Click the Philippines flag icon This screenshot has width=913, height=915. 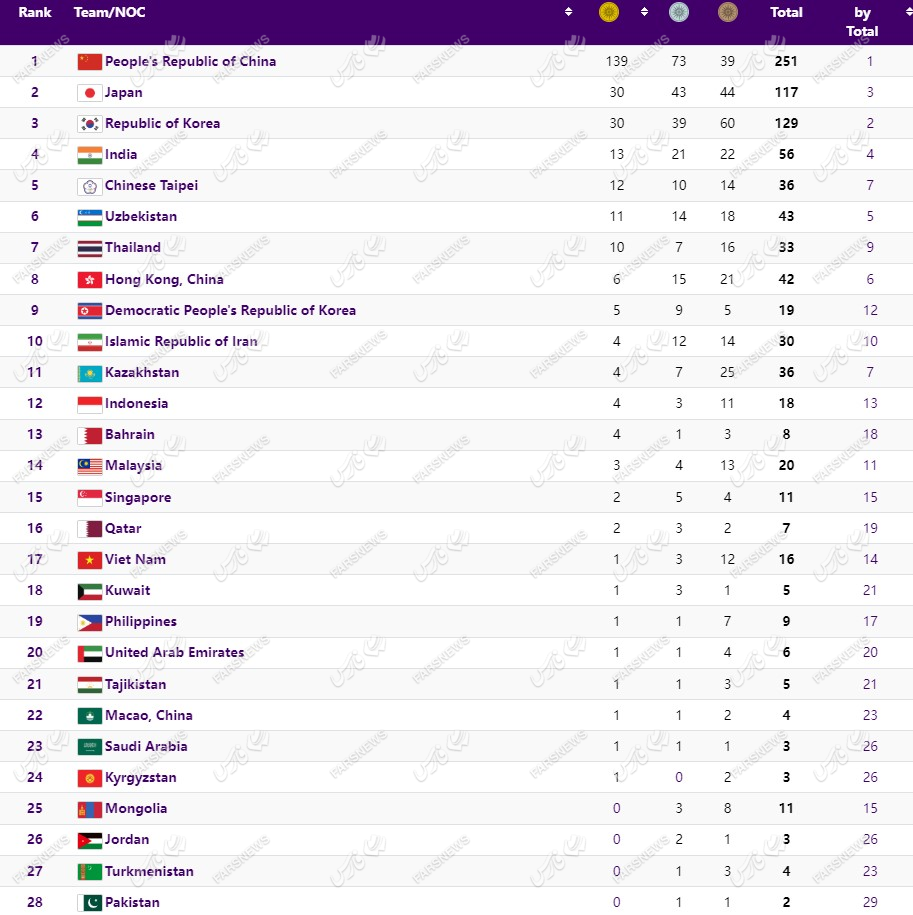click(x=90, y=622)
